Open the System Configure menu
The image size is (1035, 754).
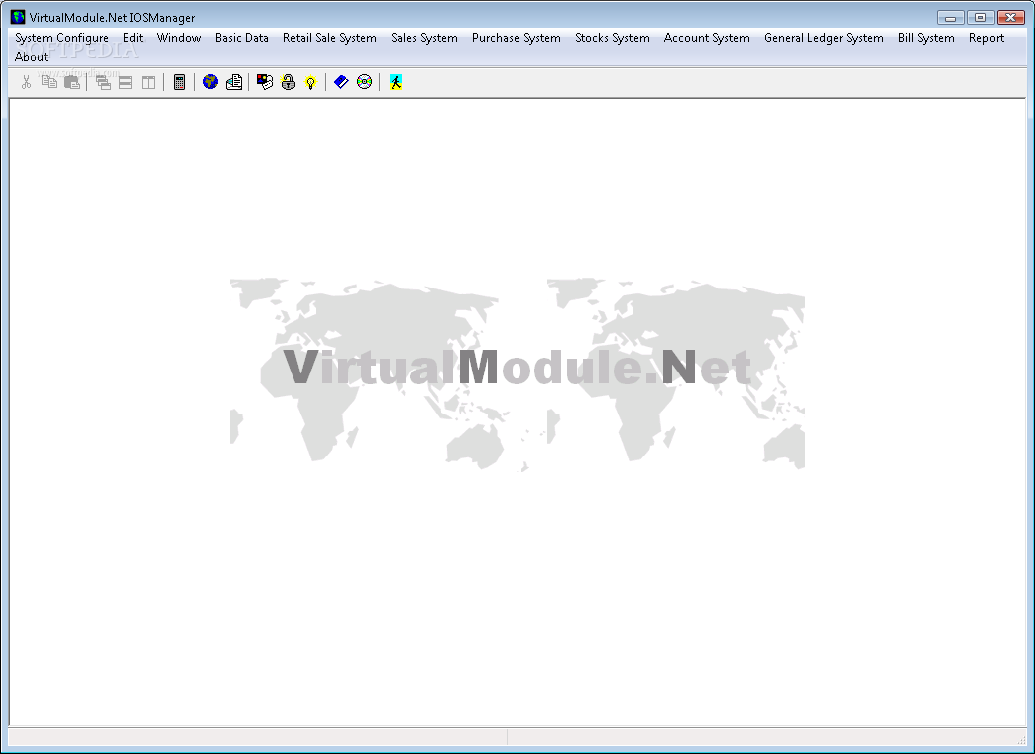click(x=62, y=38)
